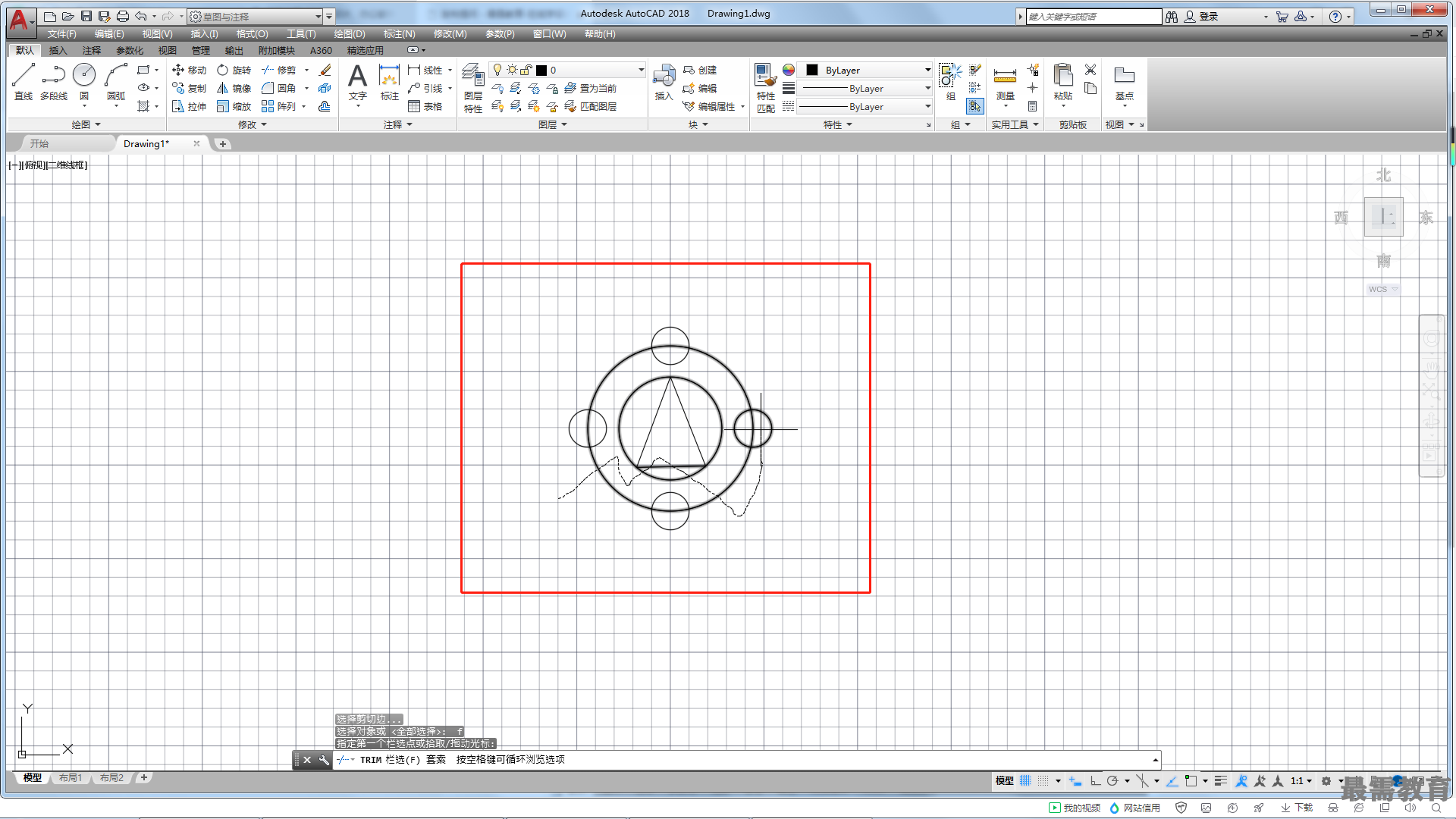Toggle ortho mode in status bar
The height and width of the screenshot is (819, 1456).
[x=1095, y=780]
